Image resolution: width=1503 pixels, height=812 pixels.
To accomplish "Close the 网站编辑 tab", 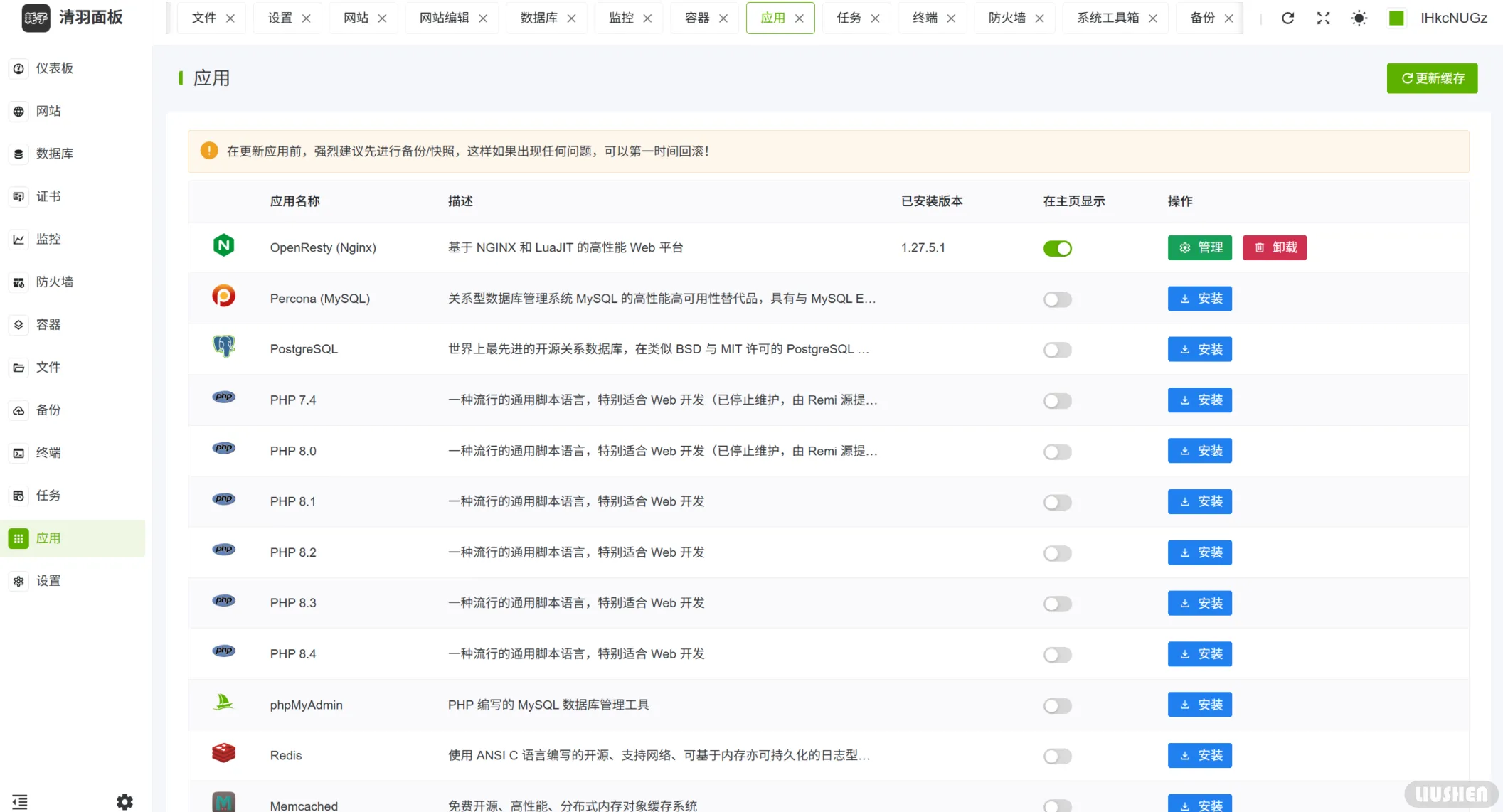I will [483, 18].
